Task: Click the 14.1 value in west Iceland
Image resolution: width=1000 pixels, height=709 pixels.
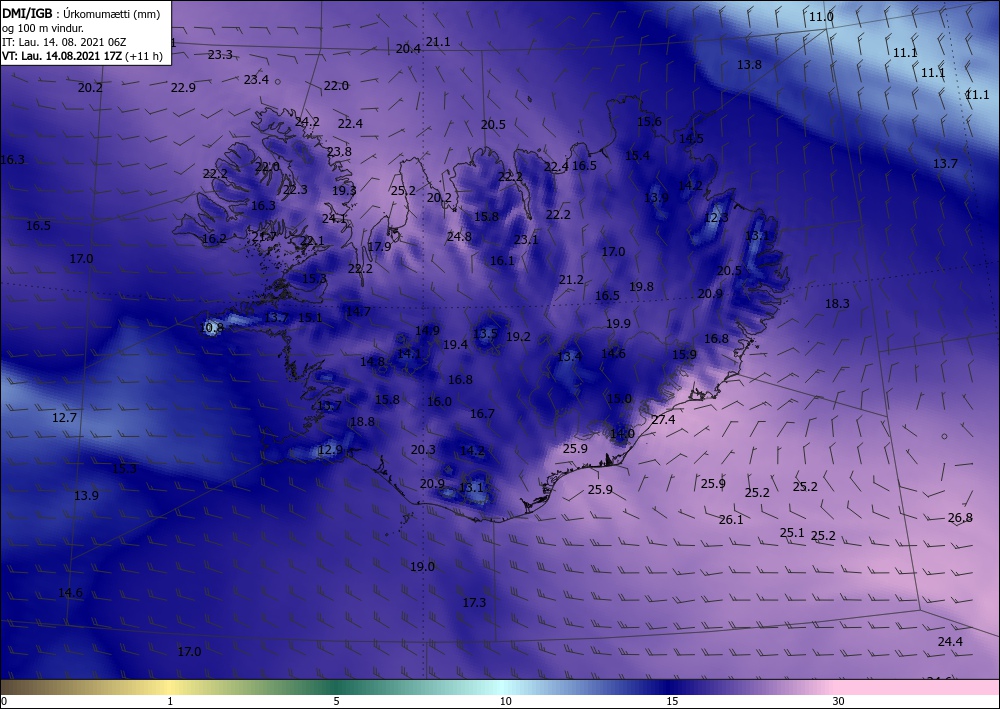Action: pyautogui.click(x=409, y=353)
